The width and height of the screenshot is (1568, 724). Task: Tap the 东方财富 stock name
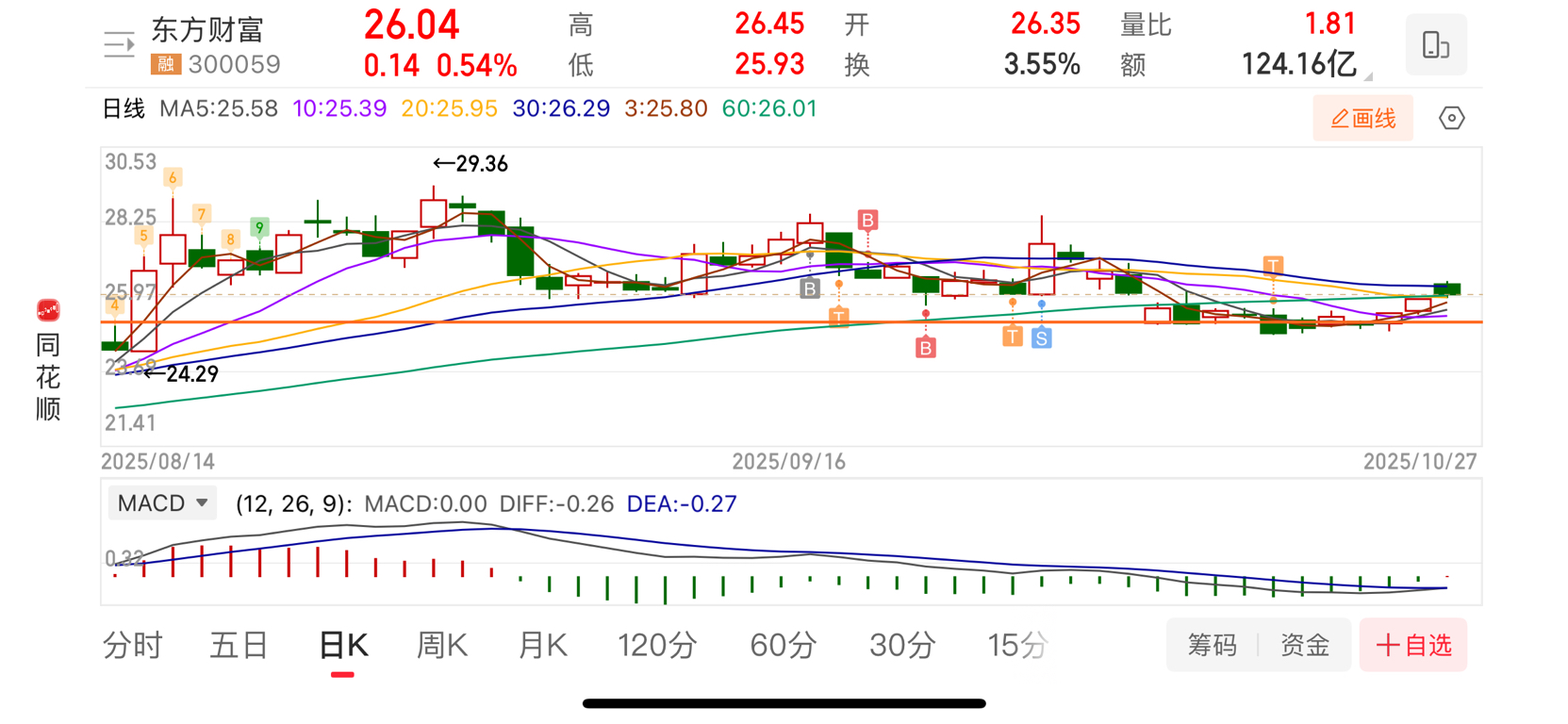pyautogui.click(x=207, y=30)
